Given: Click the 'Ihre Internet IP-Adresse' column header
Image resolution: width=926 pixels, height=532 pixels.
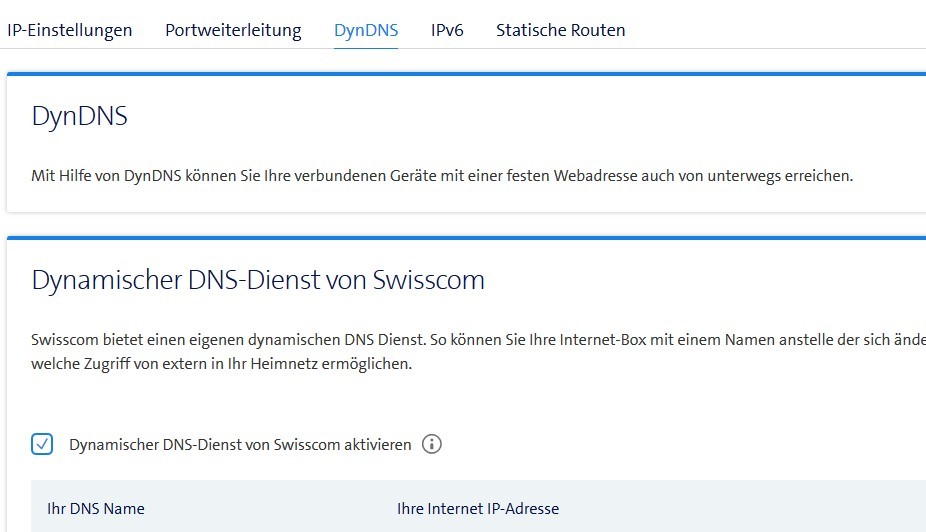Looking at the screenshot, I should tap(478, 508).
